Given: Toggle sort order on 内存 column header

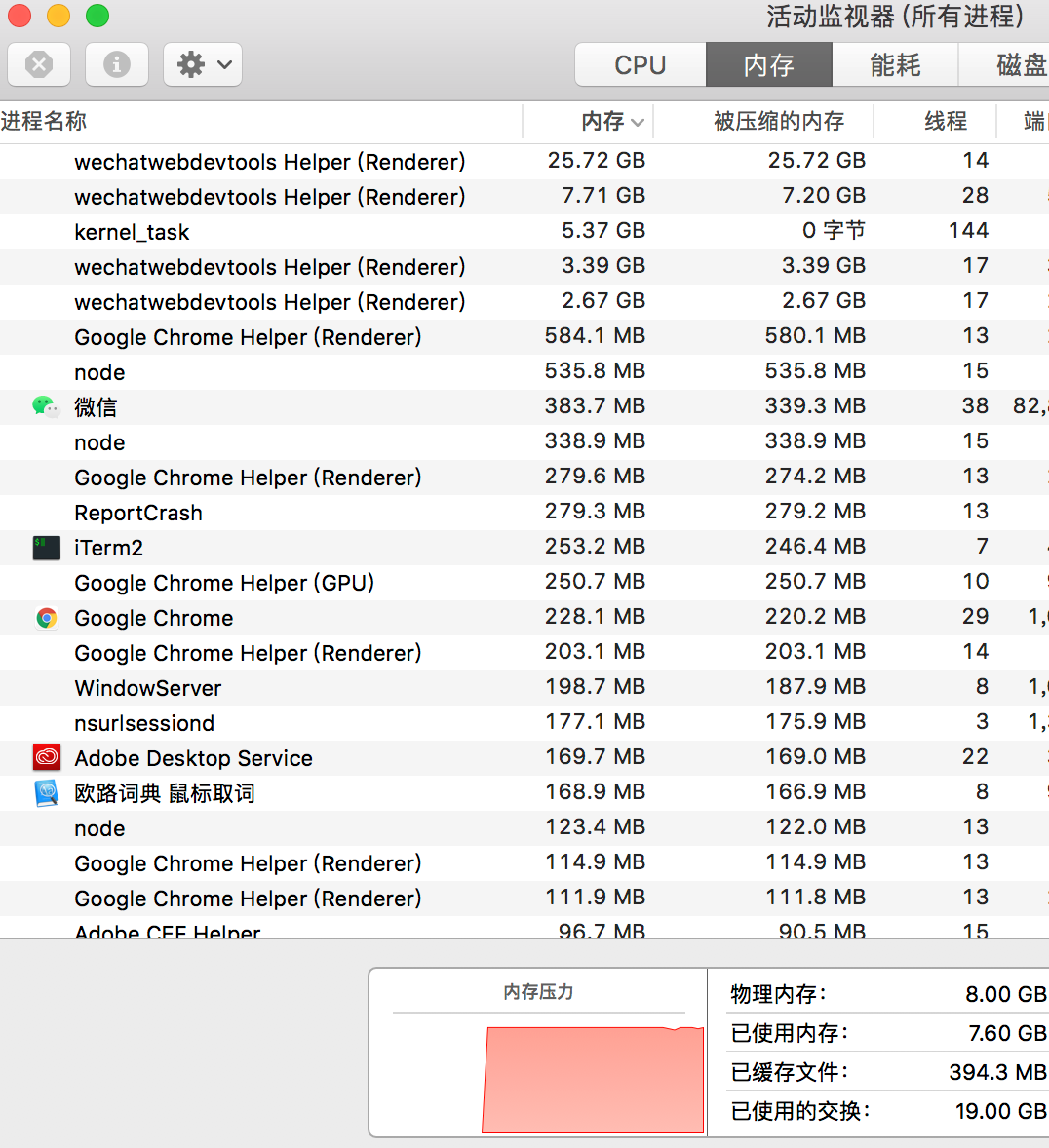Looking at the screenshot, I should [588, 121].
